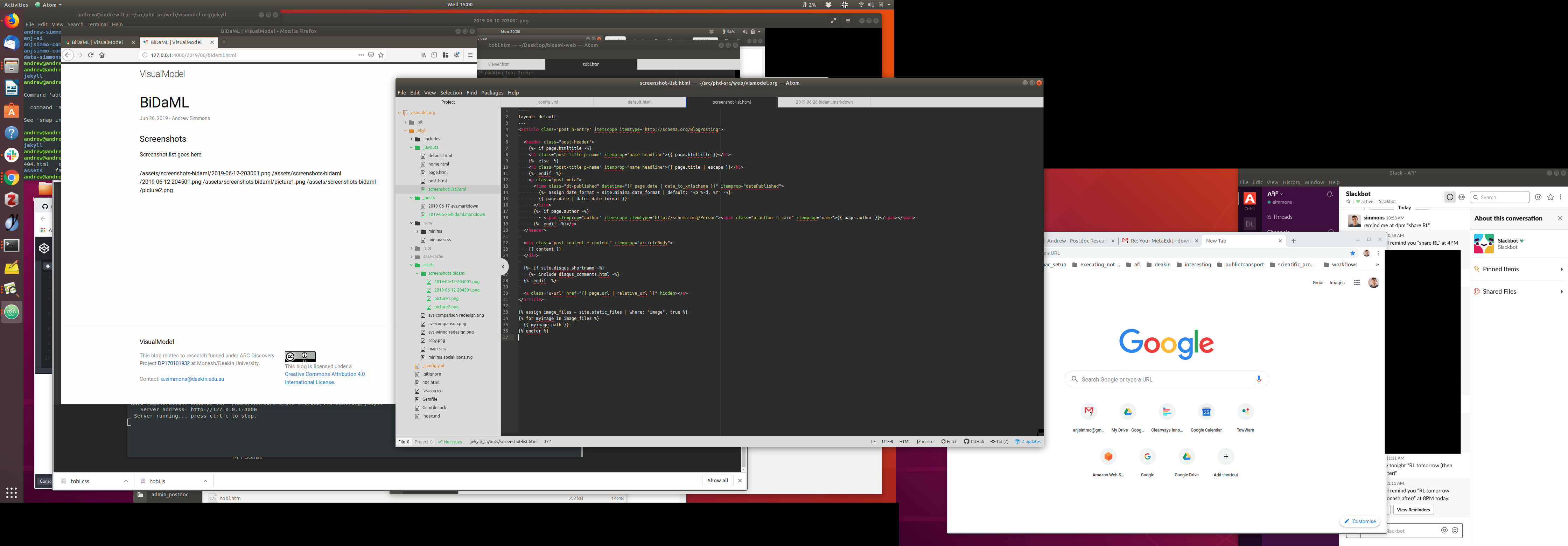Toggle Slack conversation details info icon

pyautogui.click(x=1450, y=197)
